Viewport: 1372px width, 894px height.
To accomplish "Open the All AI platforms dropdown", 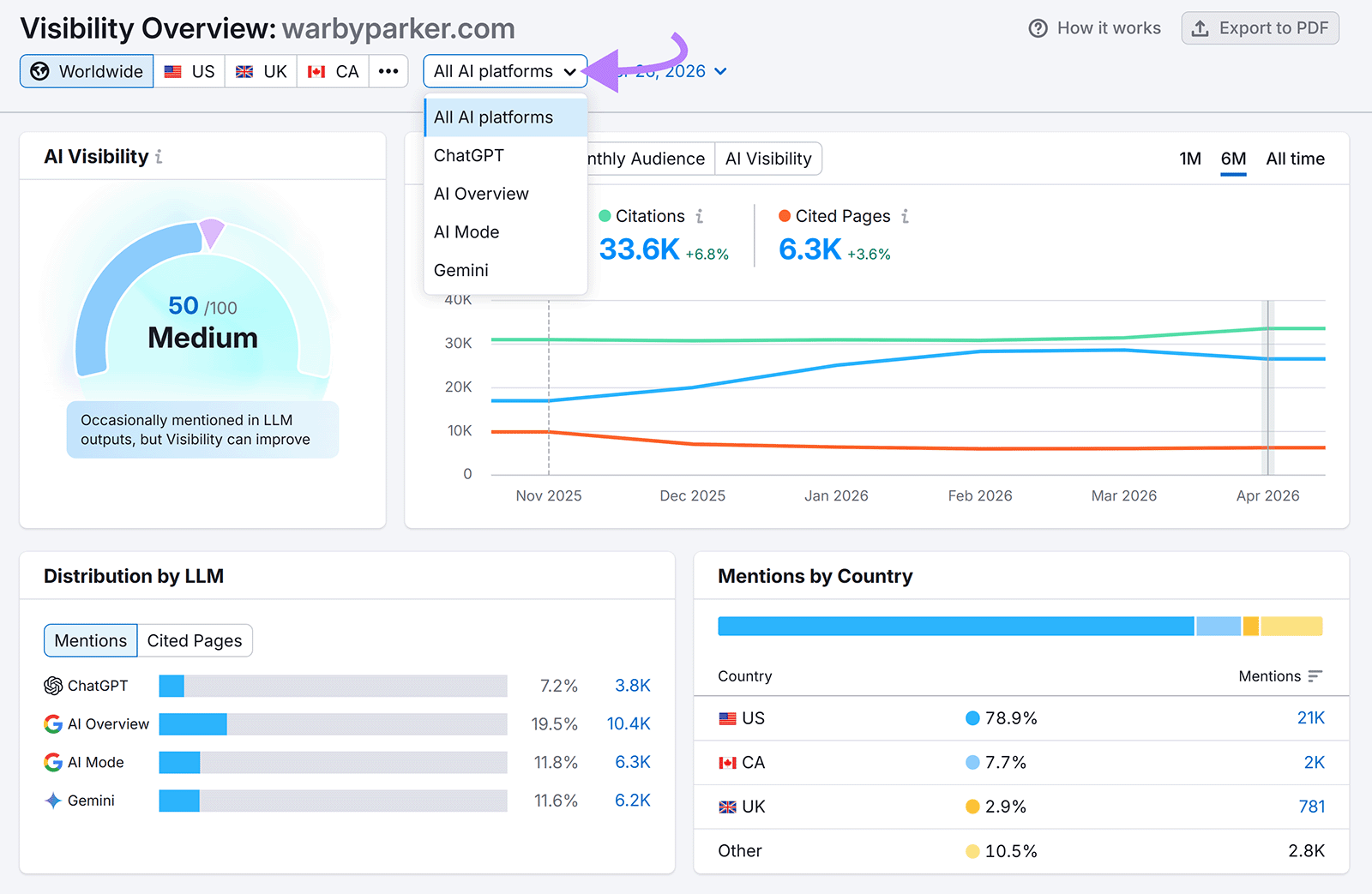I will (505, 71).
